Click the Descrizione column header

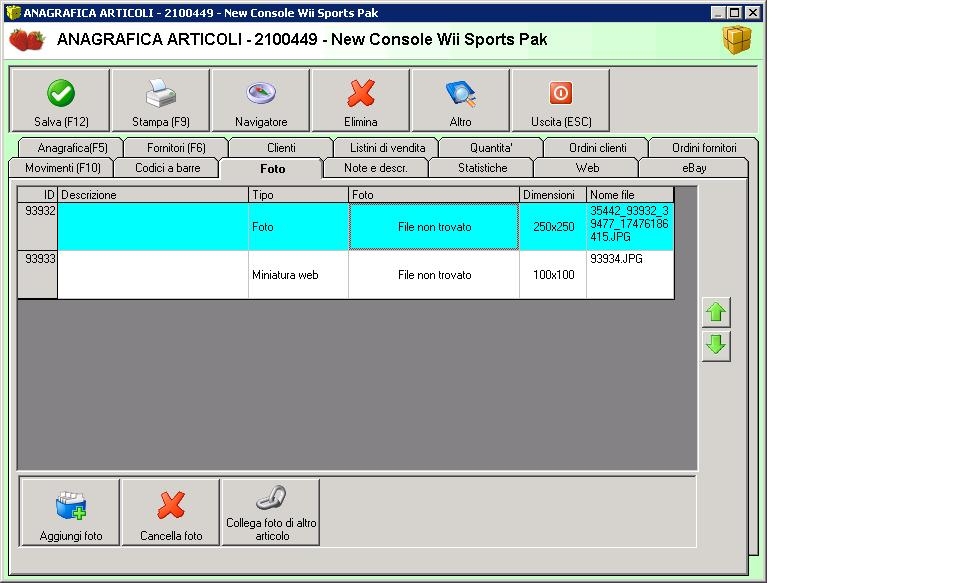[x=153, y=195]
